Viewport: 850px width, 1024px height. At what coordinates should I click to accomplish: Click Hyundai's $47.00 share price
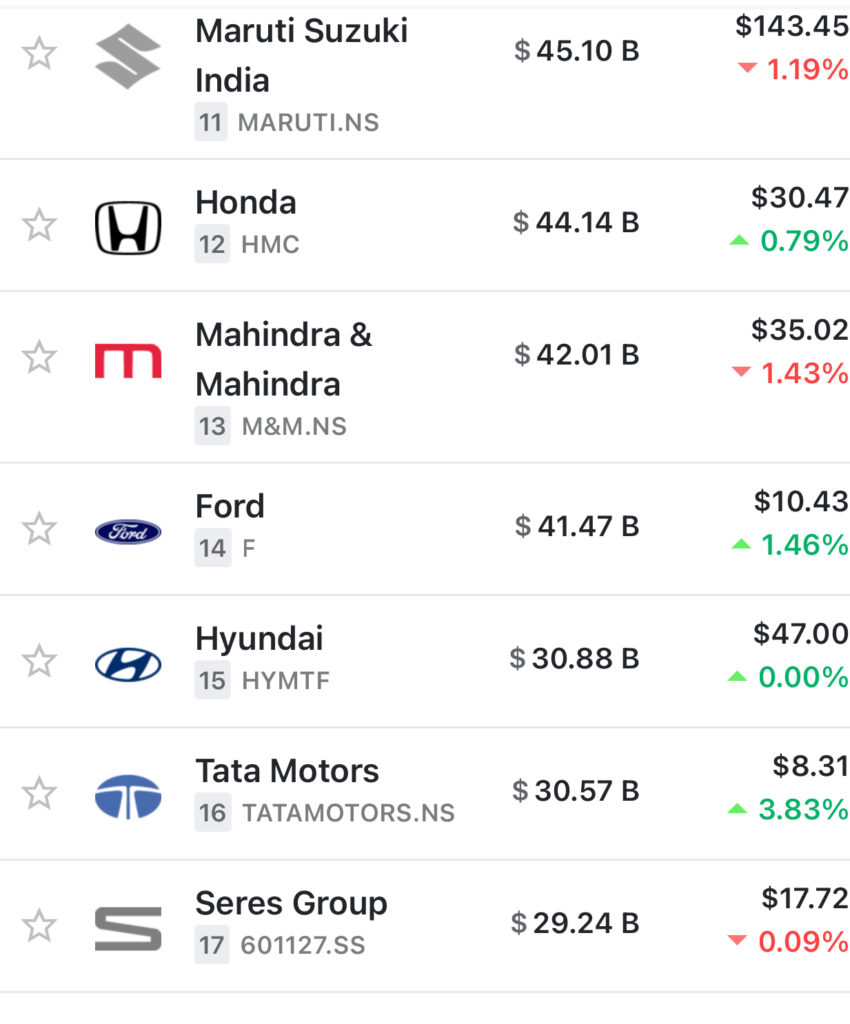(801, 634)
